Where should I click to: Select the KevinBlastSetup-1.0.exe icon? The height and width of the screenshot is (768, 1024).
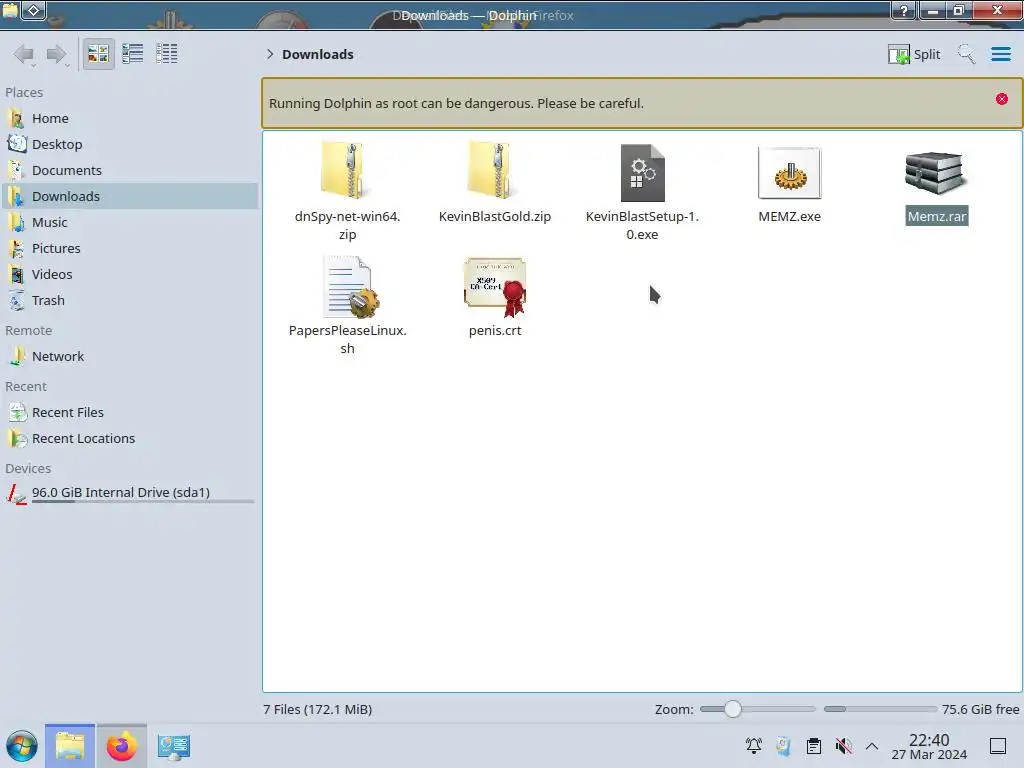pos(643,172)
